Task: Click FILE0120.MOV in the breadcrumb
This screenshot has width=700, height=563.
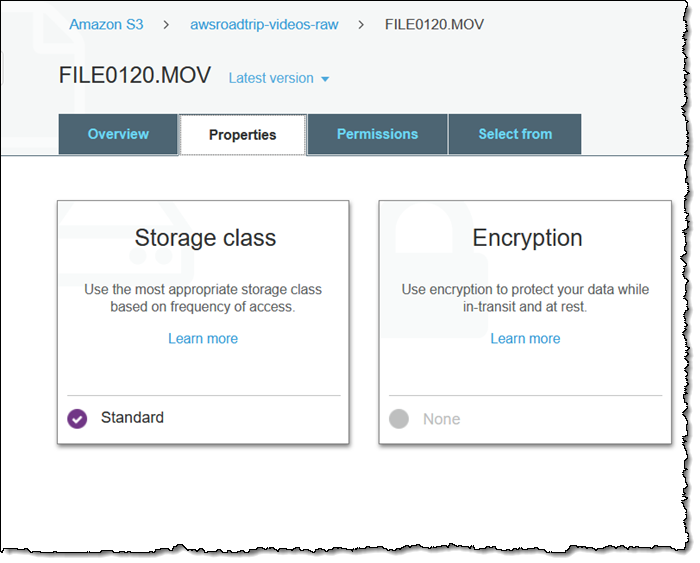Action: pos(434,24)
